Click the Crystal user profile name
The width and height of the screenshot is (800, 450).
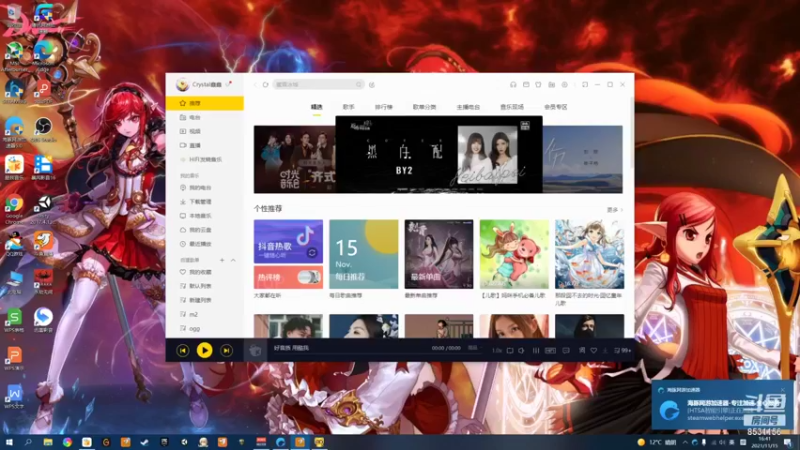click(207, 84)
